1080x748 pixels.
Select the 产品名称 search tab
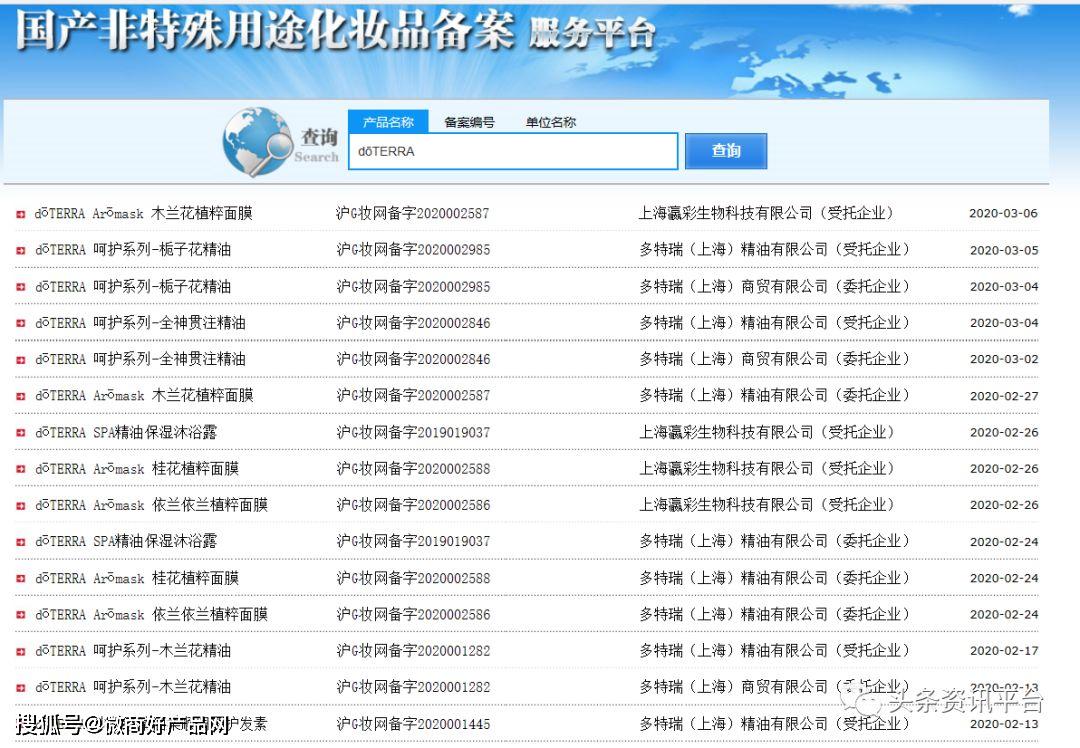tap(388, 122)
